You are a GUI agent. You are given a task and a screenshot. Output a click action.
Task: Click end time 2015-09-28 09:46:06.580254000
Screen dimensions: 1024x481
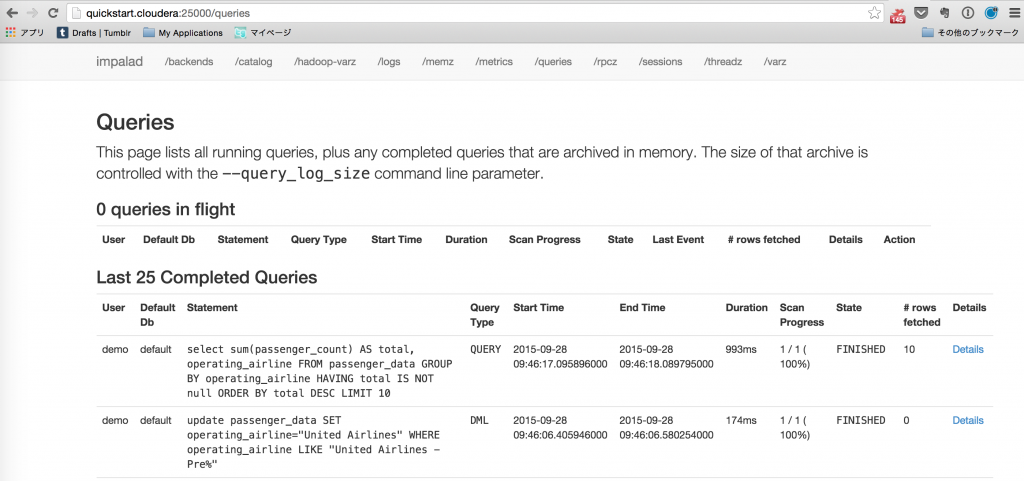point(667,427)
